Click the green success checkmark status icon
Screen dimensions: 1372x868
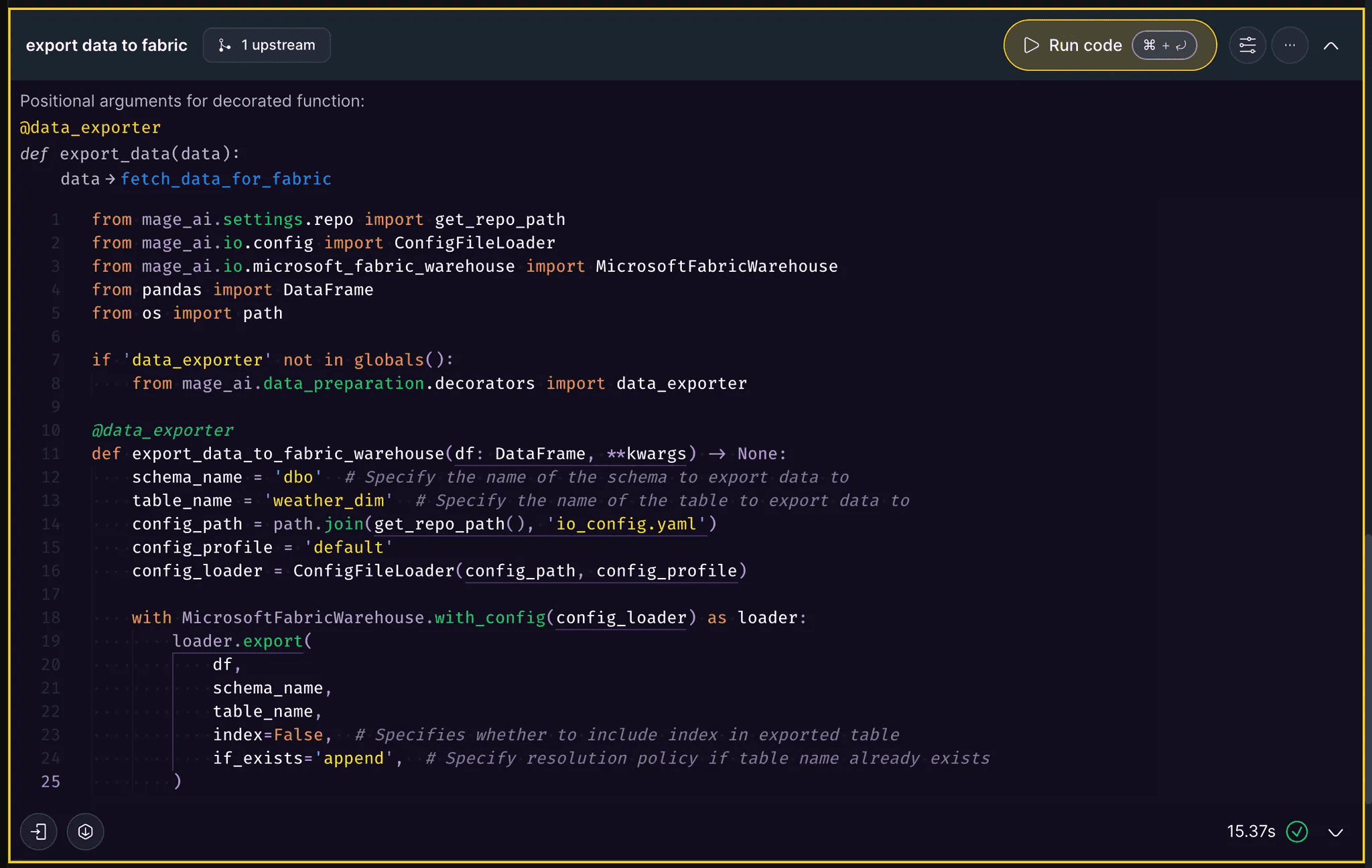(1297, 831)
